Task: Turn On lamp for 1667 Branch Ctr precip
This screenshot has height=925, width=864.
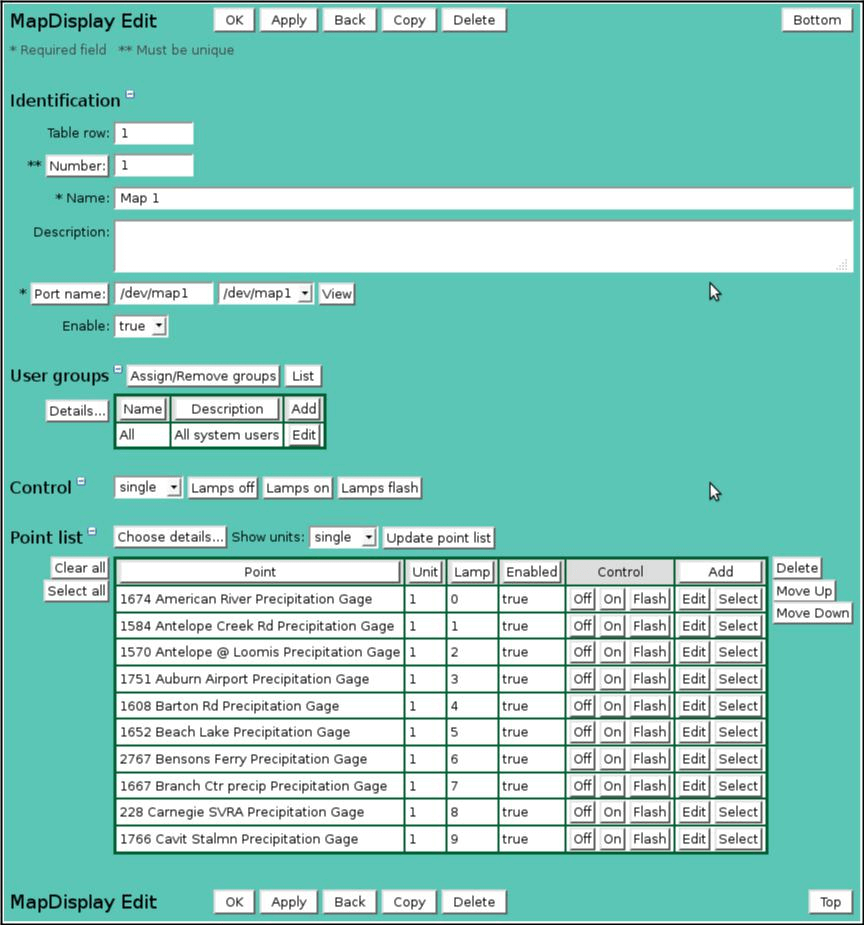Action: (x=612, y=785)
